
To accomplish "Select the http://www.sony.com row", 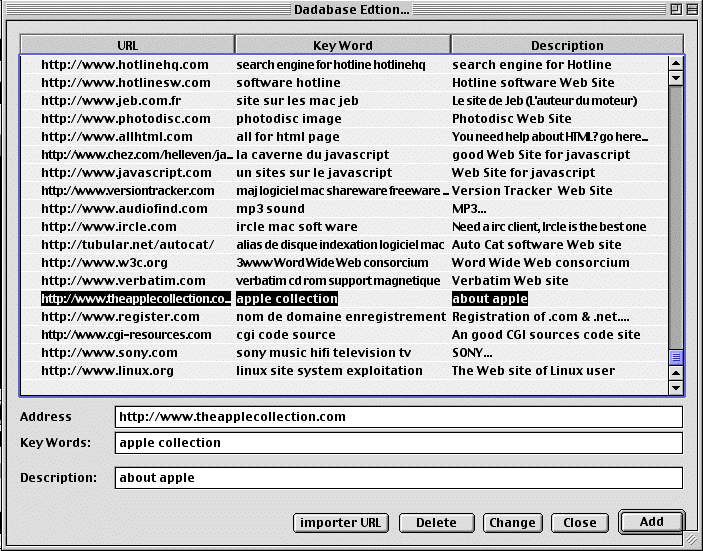I will coord(344,353).
